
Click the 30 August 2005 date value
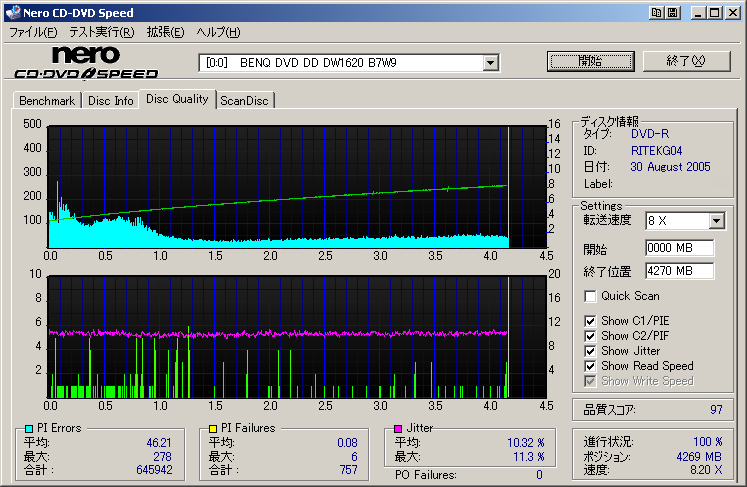[670, 167]
